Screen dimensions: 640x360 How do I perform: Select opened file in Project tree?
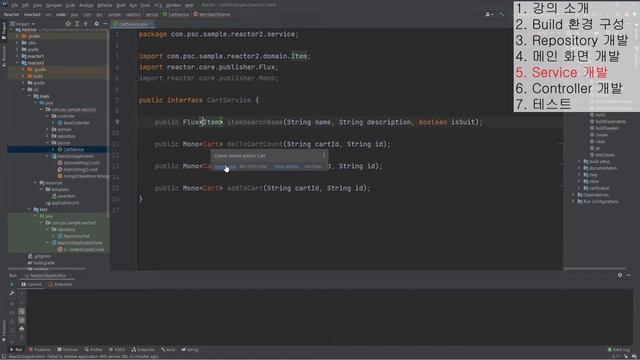coord(68,24)
